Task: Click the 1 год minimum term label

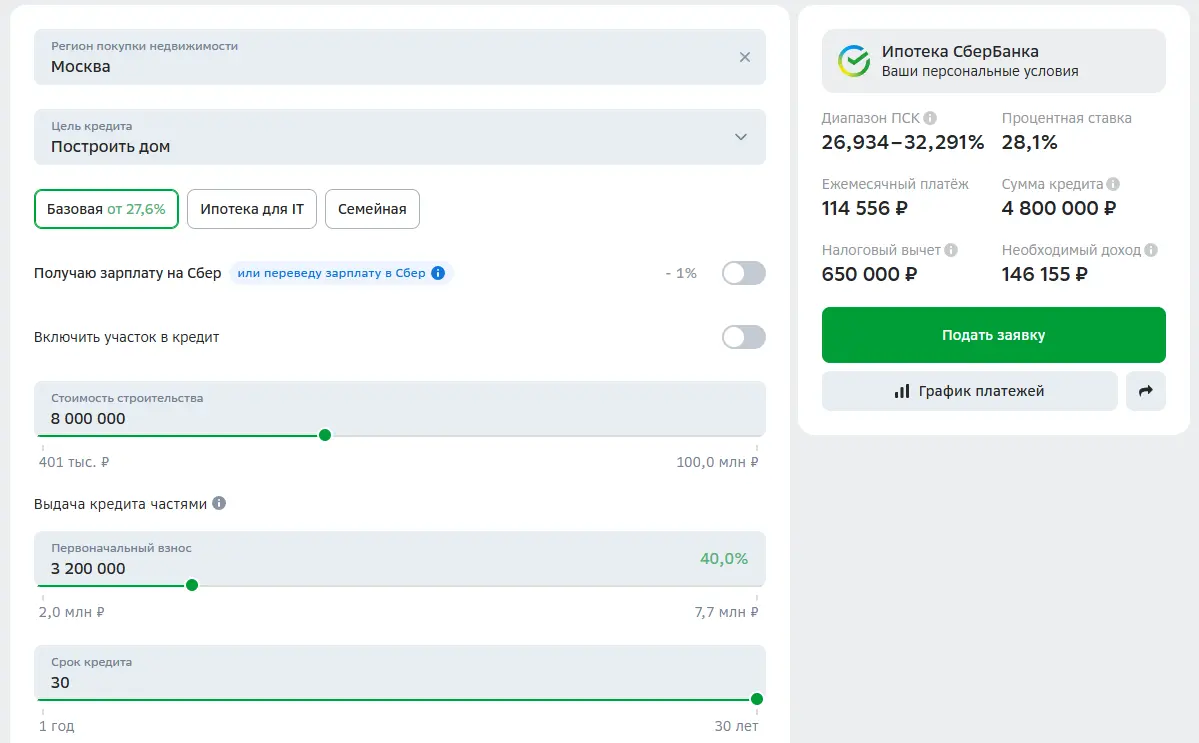Action: (x=57, y=725)
